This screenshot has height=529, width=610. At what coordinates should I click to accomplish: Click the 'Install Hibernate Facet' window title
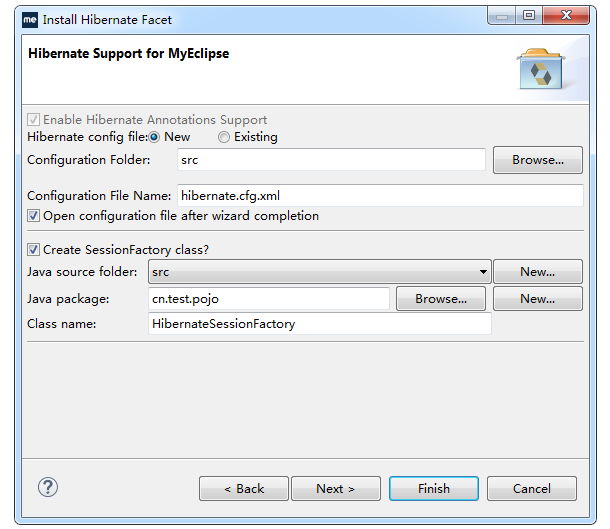[107, 19]
